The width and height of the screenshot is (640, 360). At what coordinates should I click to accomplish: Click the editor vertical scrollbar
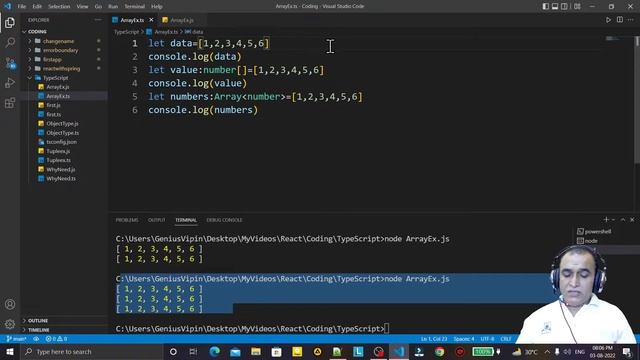pyautogui.click(x=637, y=100)
